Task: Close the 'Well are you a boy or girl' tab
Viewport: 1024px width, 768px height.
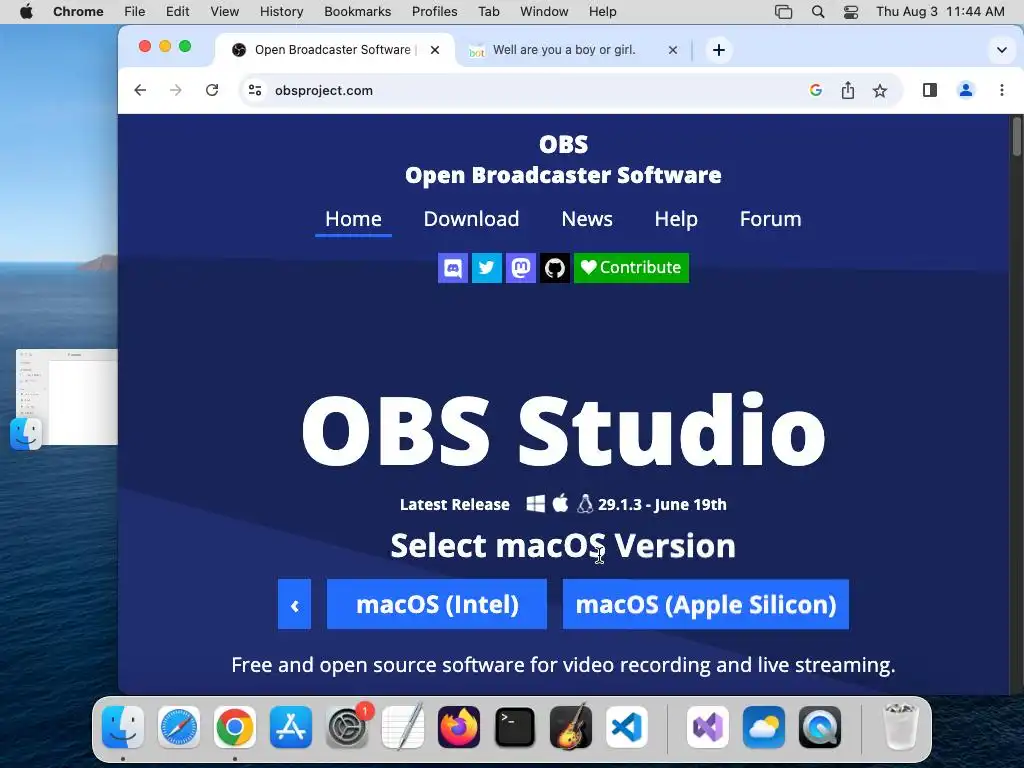Action: (x=673, y=50)
